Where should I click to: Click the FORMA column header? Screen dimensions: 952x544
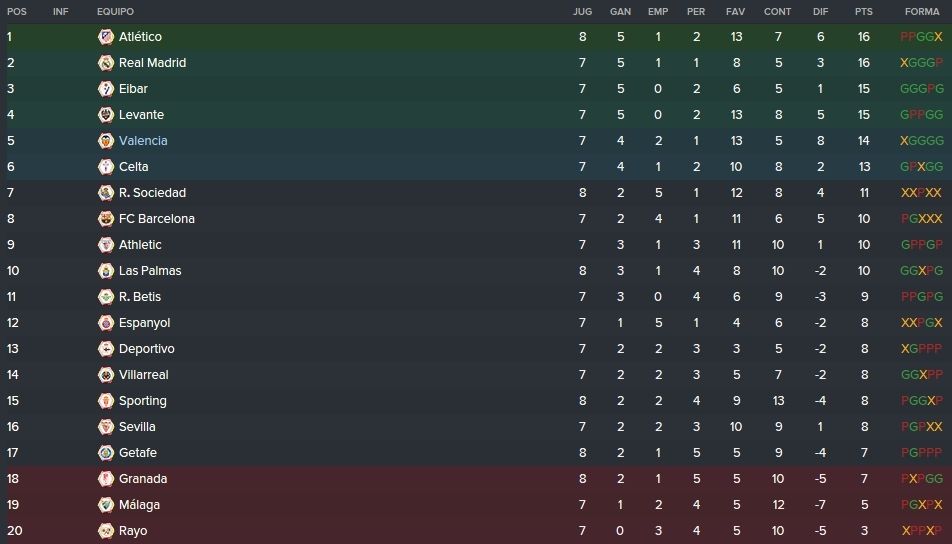(922, 12)
